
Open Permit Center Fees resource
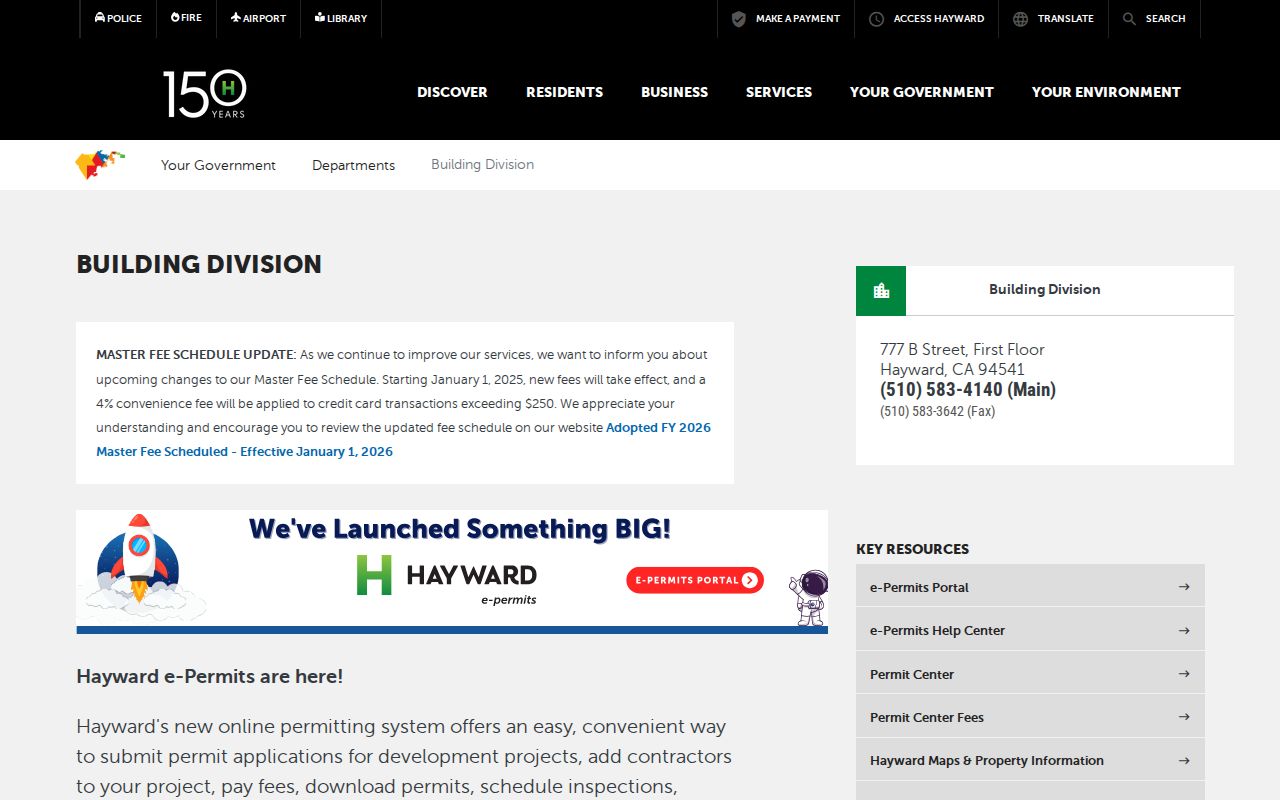click(1030, 717)
